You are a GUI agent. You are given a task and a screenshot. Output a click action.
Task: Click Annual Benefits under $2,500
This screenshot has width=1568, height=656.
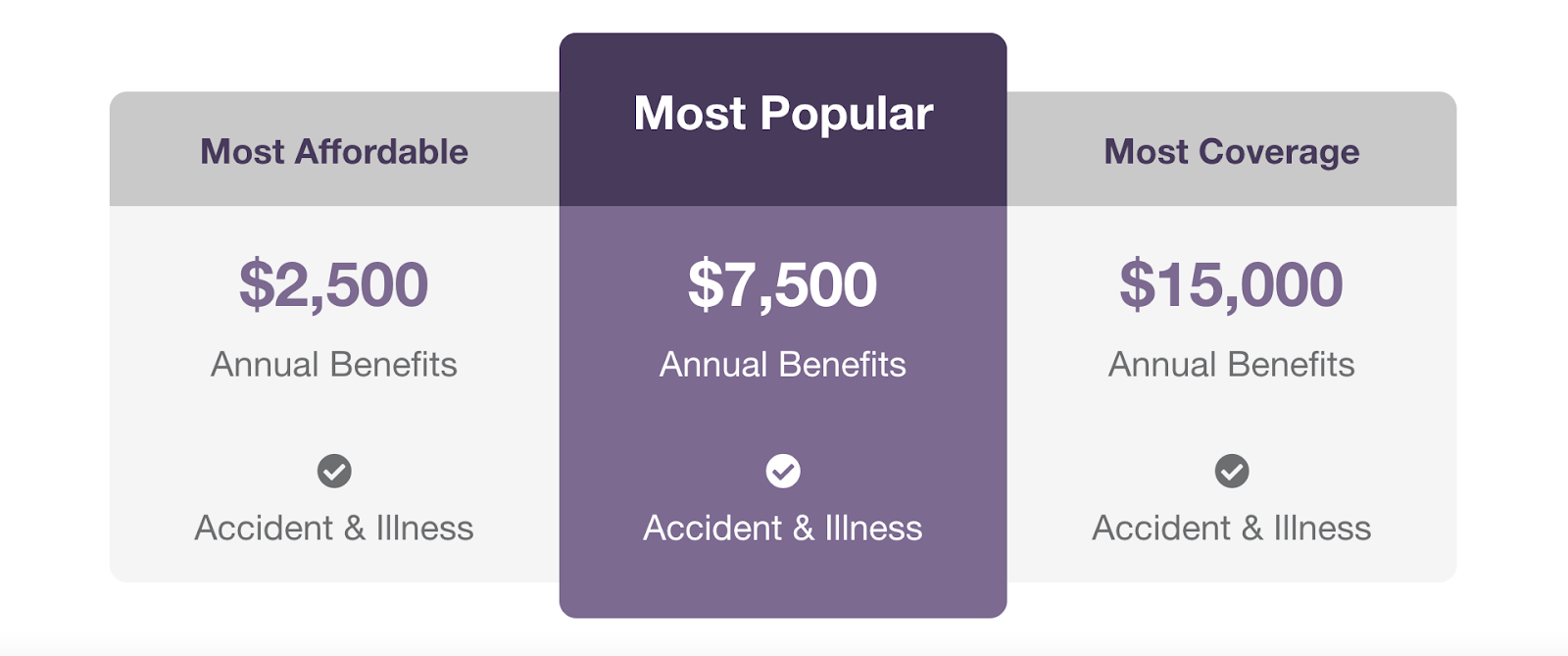pyautogui.click(x=334, y=365)
